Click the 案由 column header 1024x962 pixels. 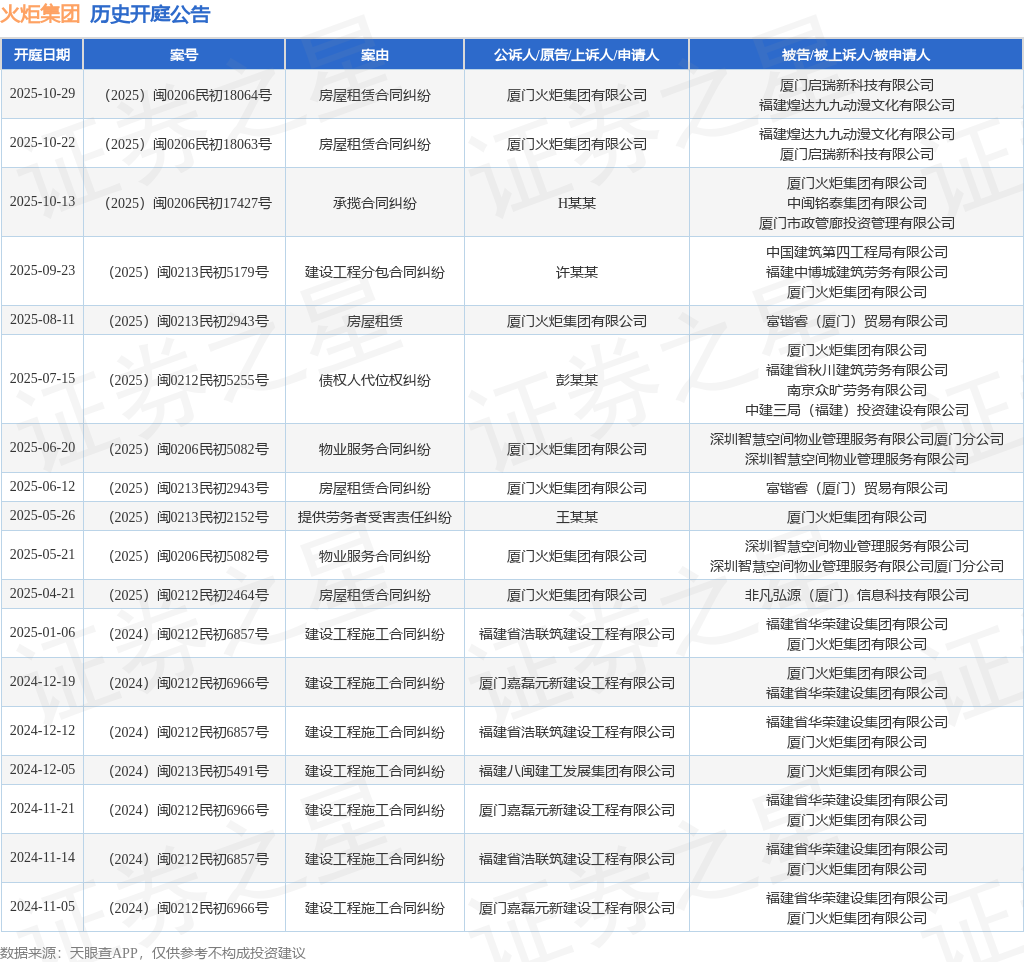(374, 55)
